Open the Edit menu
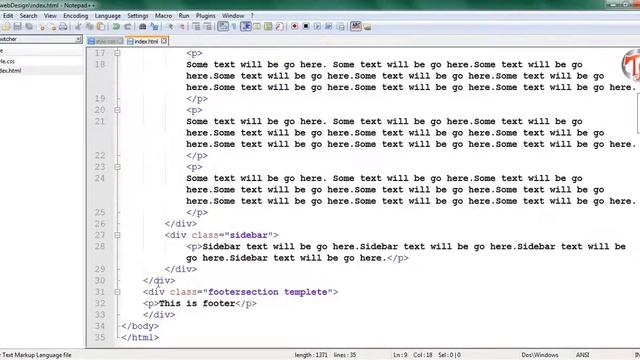The image size is (640, 360). pyautogui.click(x=8, y=16)
